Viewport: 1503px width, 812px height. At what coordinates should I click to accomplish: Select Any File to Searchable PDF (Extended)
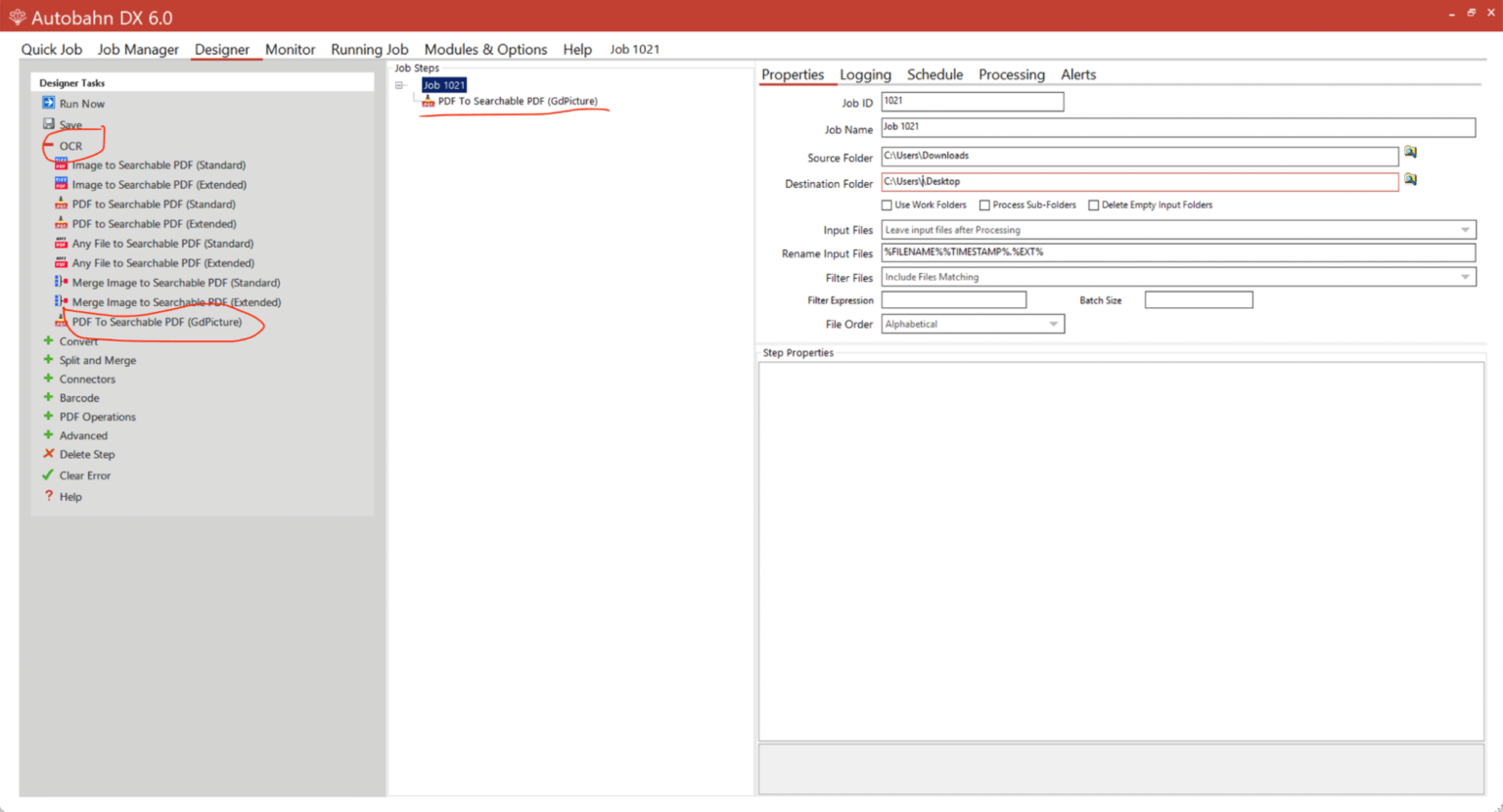(162, 262)
